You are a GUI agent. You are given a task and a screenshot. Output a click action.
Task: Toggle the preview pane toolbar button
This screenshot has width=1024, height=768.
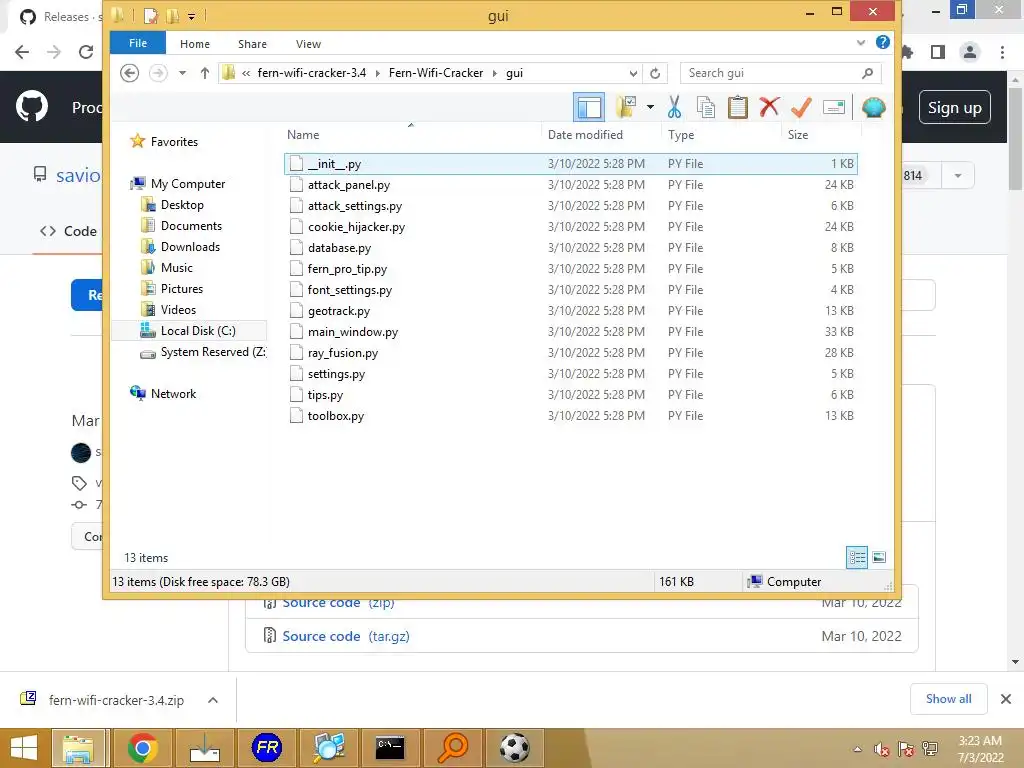[x=588, y=107]
